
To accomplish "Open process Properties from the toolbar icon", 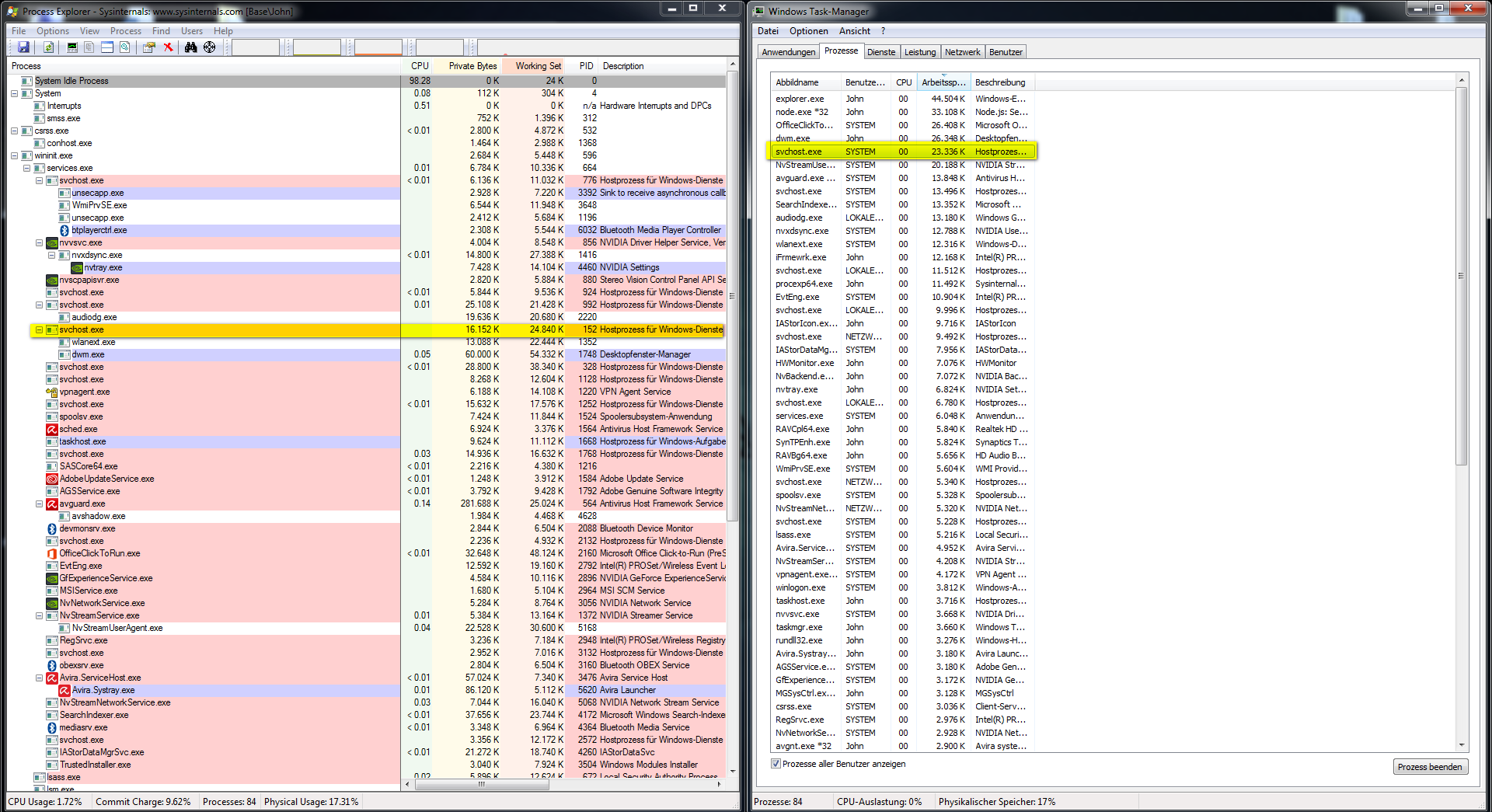I will coord(148,47).
